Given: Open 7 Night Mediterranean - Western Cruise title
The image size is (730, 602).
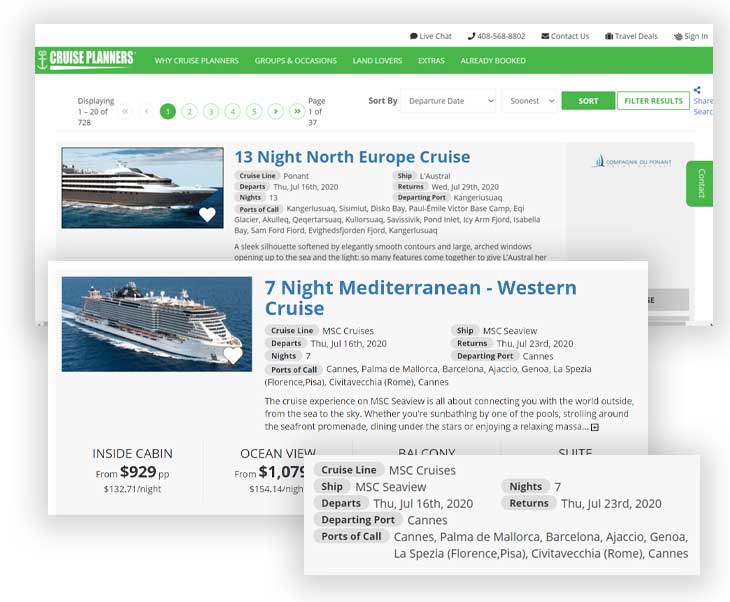Looking at the screenshot, I should pyautogui.click(x=420, y=298).
